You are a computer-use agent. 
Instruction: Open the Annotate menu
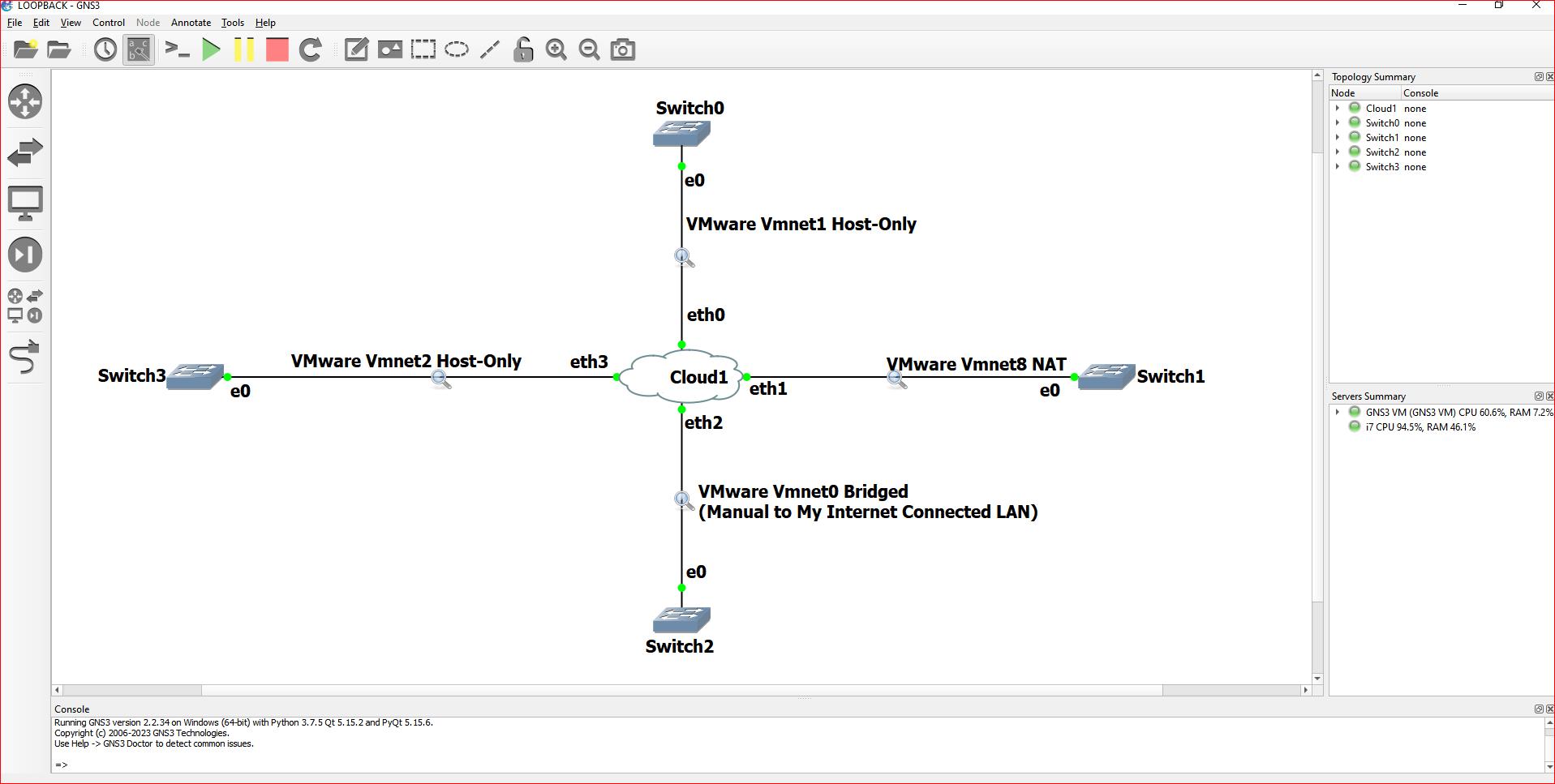(191, 22)
